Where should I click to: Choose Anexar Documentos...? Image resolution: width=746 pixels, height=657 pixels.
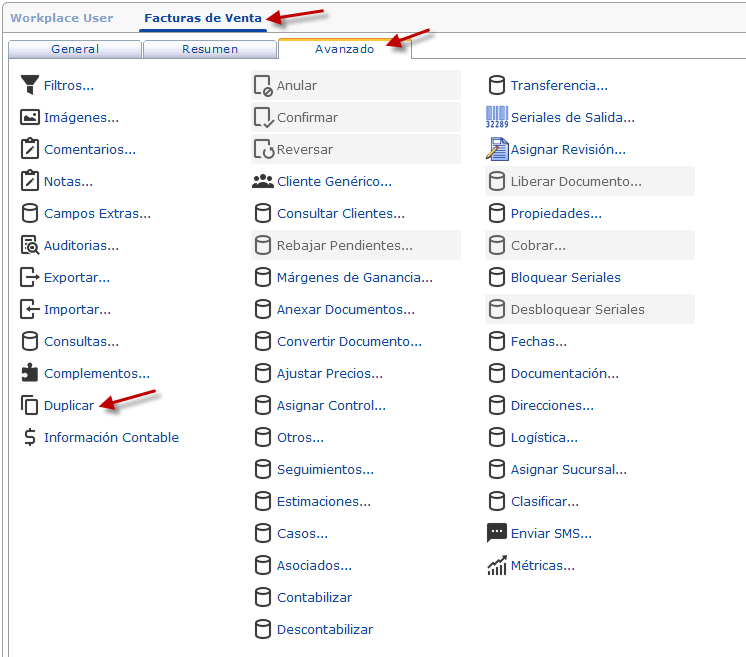tap(346, 309)
